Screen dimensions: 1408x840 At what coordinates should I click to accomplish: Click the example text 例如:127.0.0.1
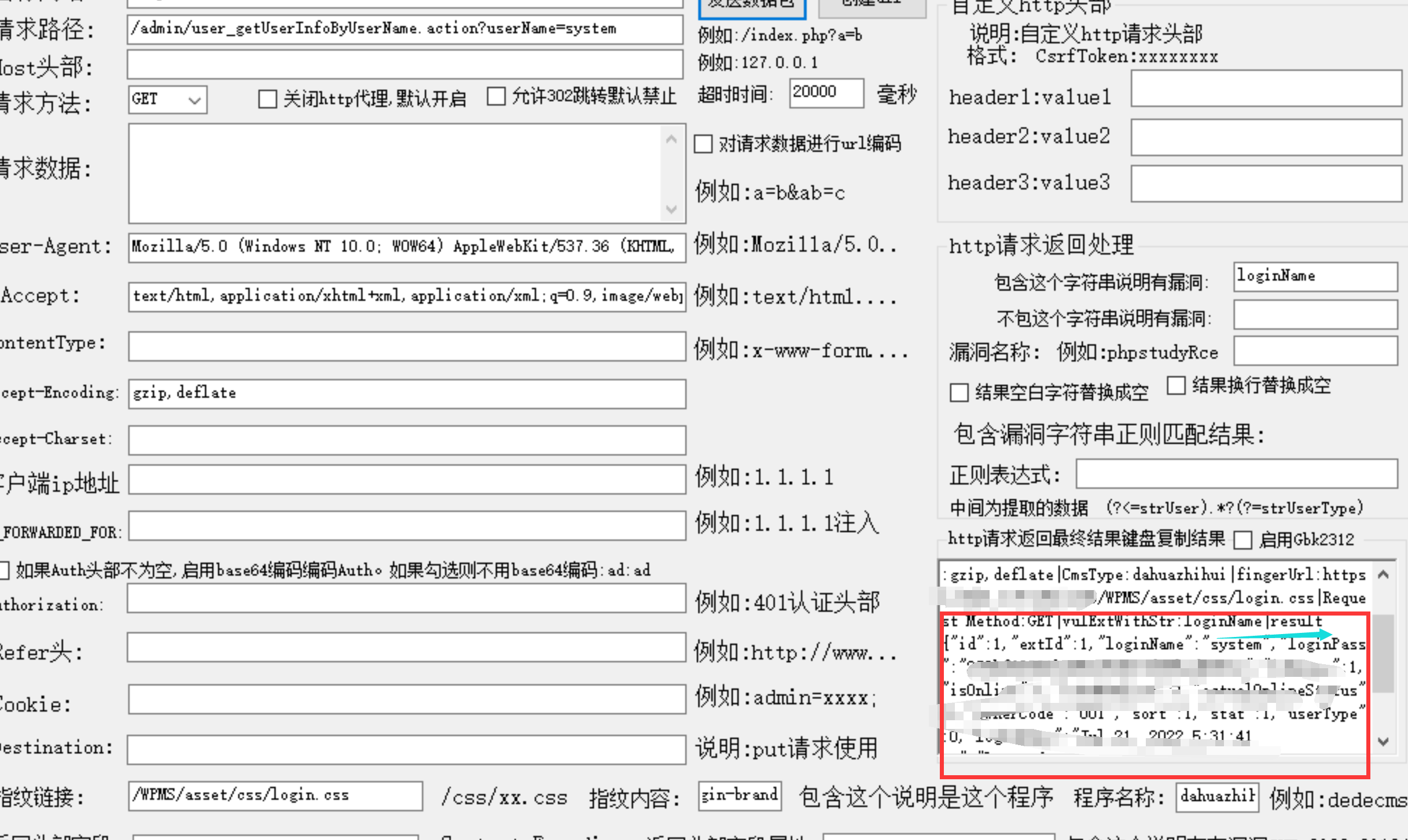tap(758, 62)
